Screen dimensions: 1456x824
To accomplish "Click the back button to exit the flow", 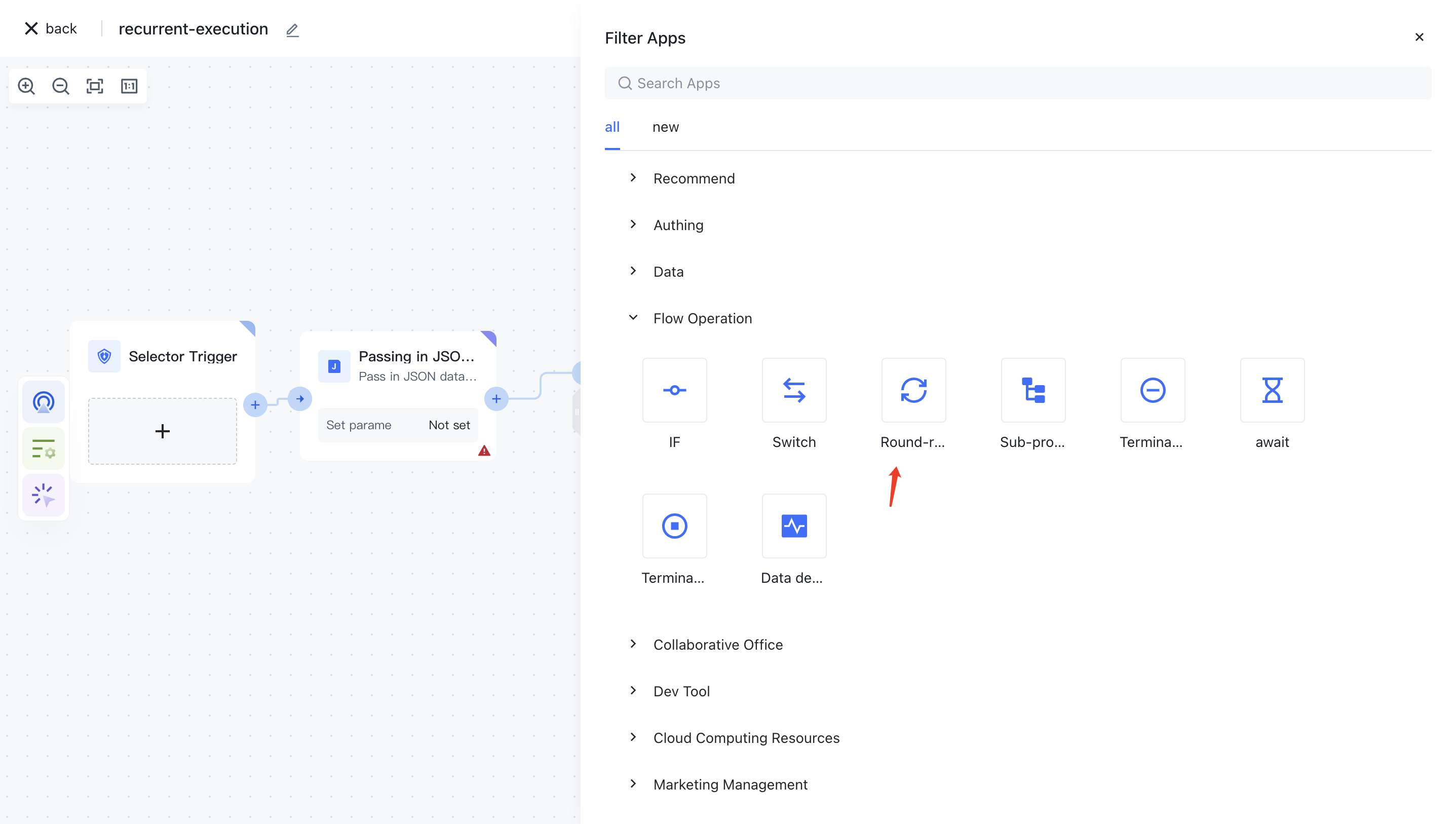I will 50,28.
